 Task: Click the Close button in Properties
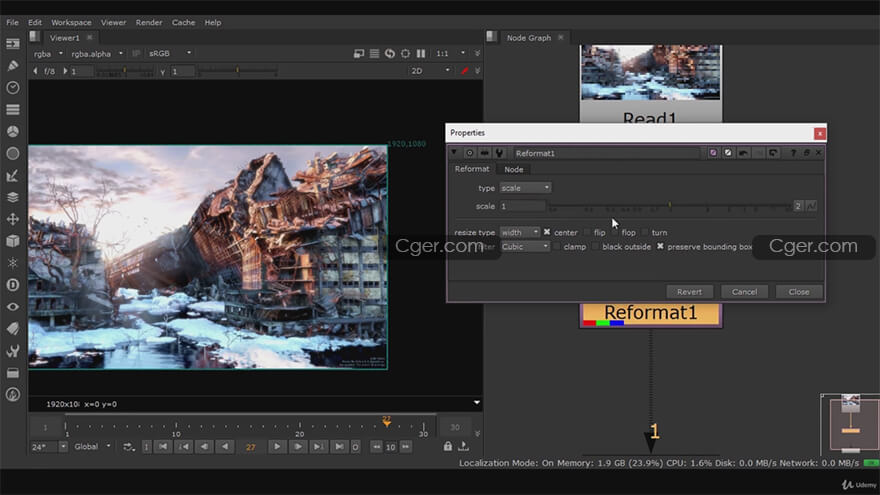pos(799,292)
